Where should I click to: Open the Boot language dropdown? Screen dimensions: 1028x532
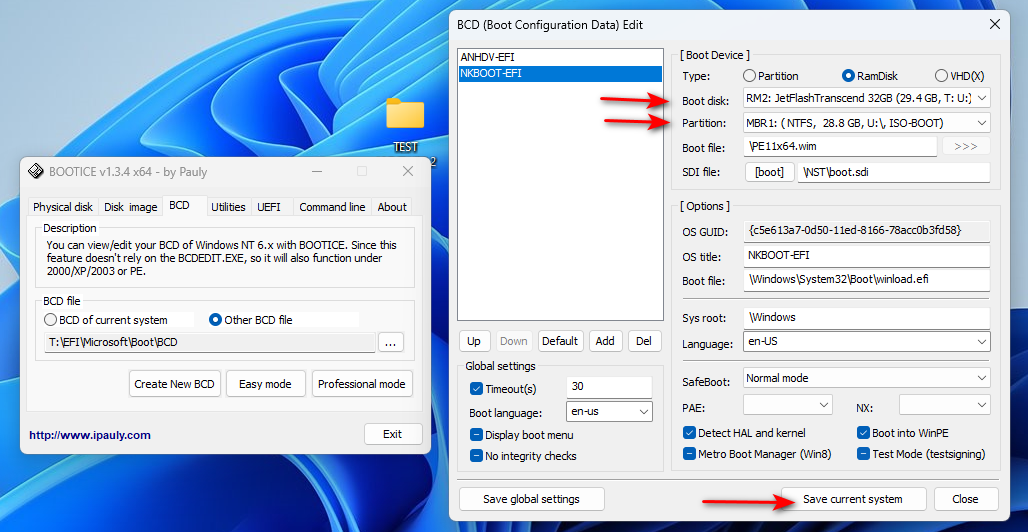coord(609,412)
